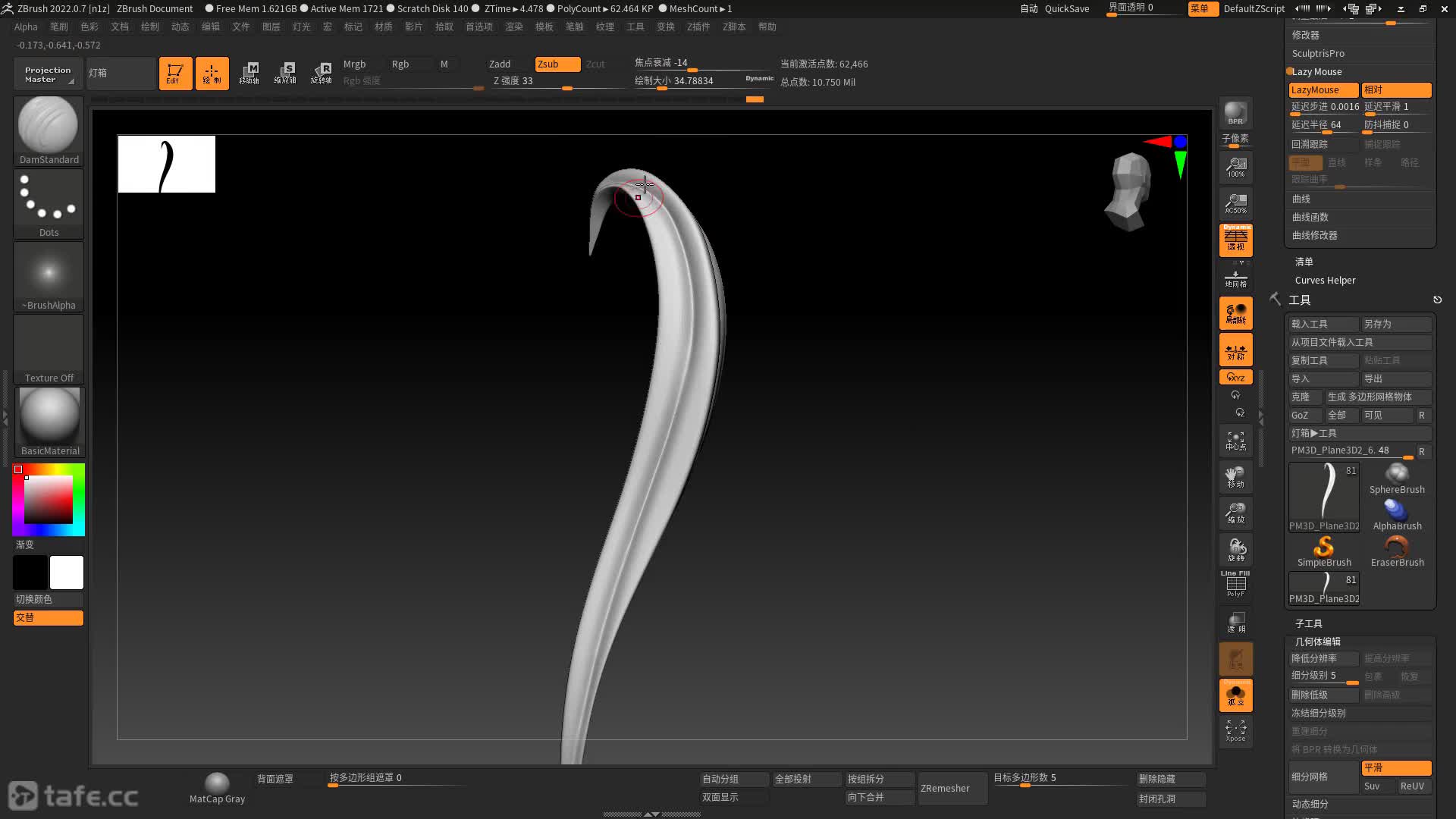This screenshot has height=819, width=1456.
Task: Click the BPR render icon
Action: [x=1235, y=113]
